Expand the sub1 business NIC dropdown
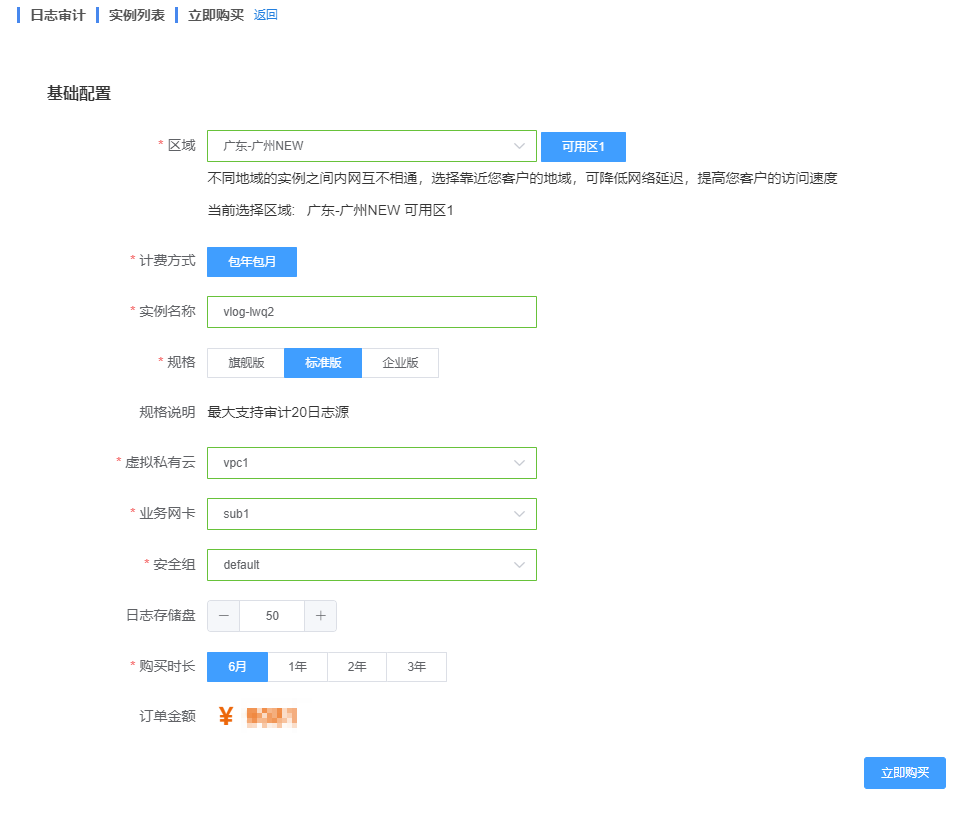974x830 pixels. click(x=371, y=514)
